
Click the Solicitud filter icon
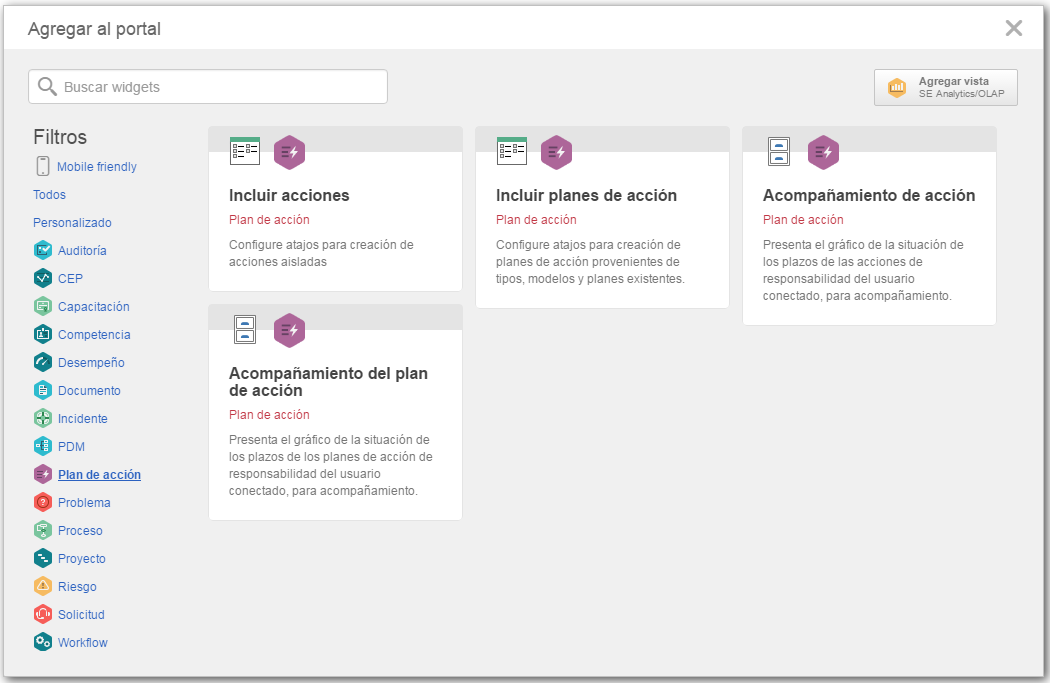pos(43,615)
